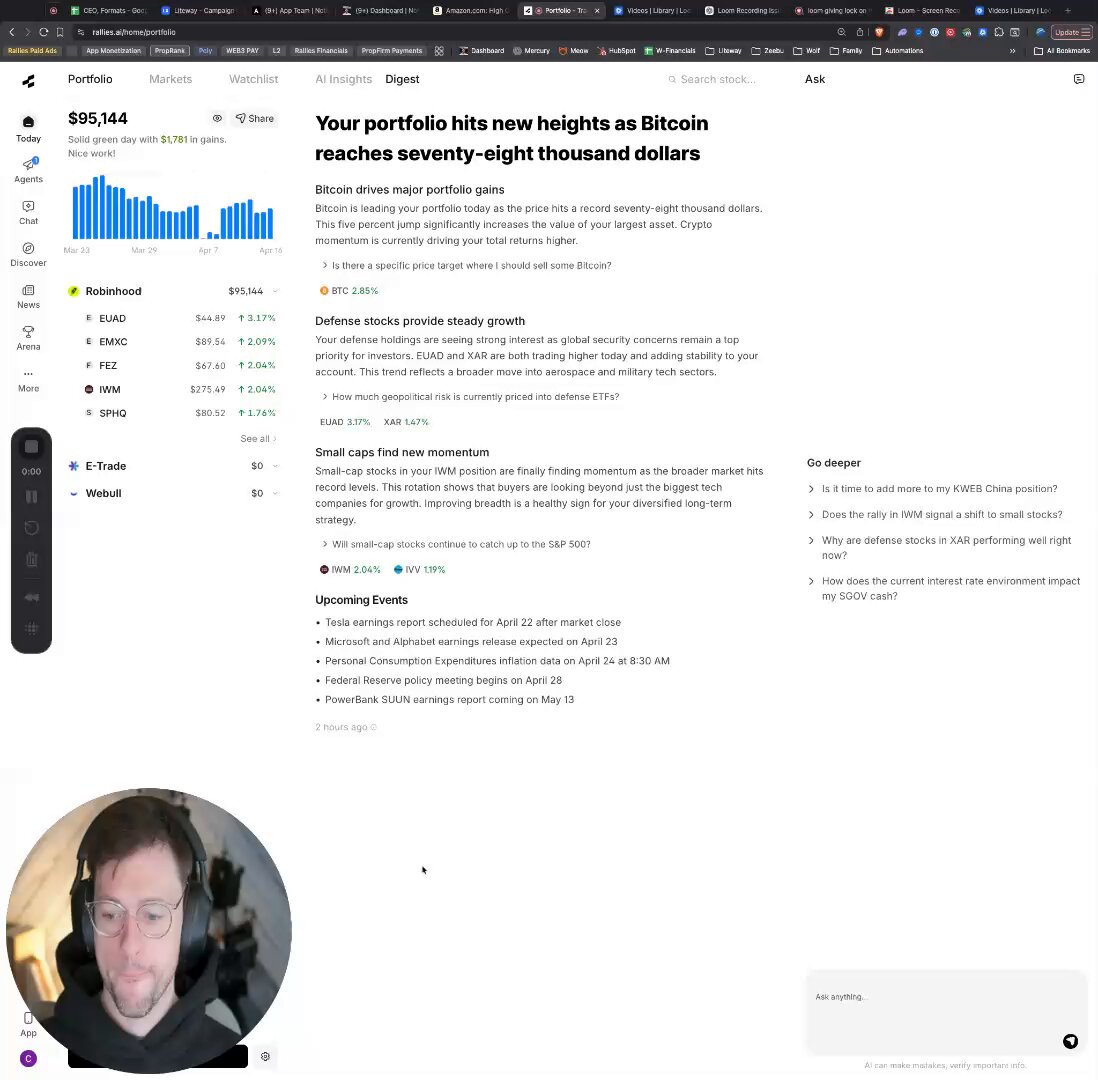This screenshot has width=1098, height=1080.
Task: Click the zoom magnifier in address bar
Action: point(841,32)
